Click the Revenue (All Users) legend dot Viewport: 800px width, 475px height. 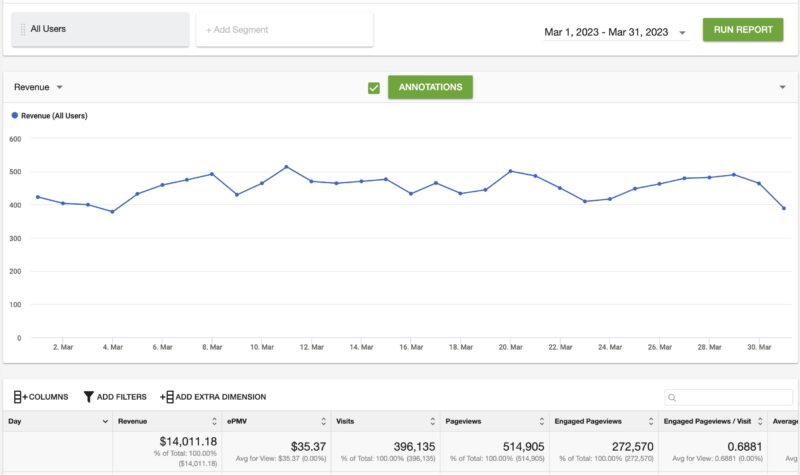14,116
